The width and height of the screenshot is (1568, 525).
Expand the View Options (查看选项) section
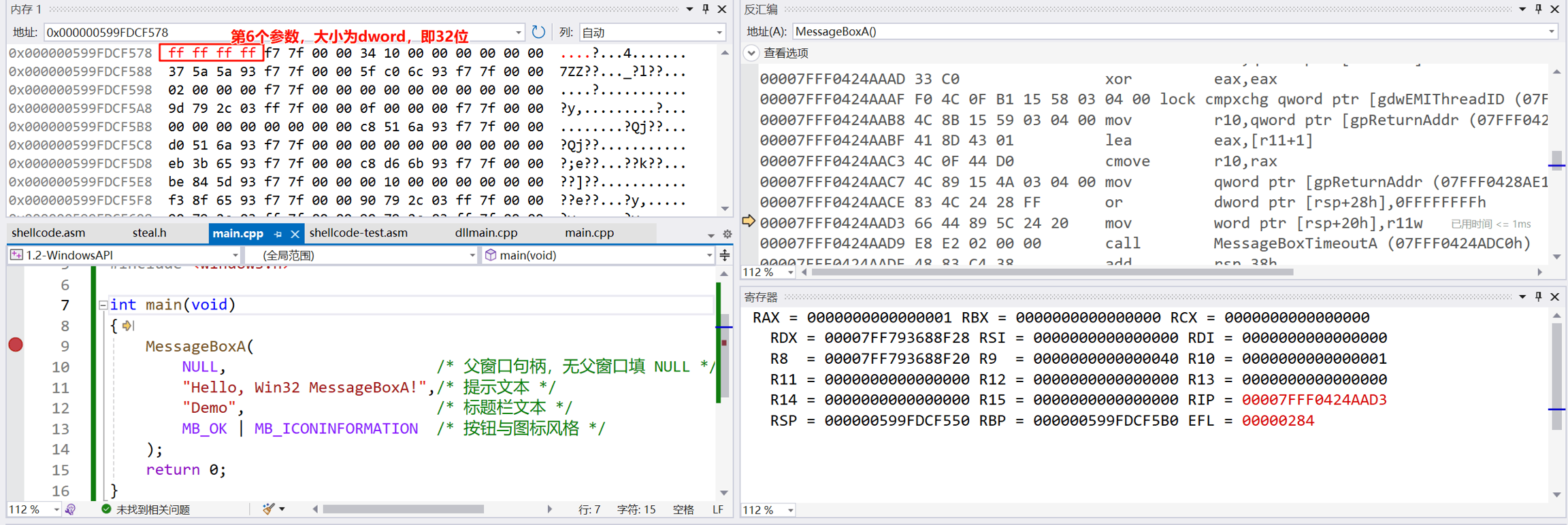[x=751, y=53]
